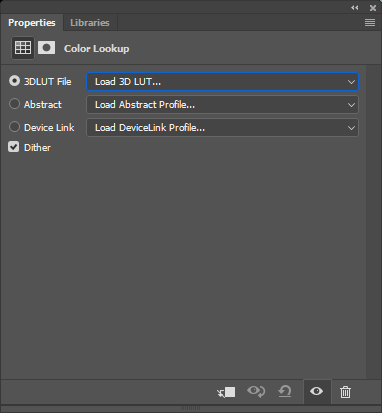The image size is (382, 413).
Task: Click the Color Lookup grid adjustment icon
Action: [23, 48]
